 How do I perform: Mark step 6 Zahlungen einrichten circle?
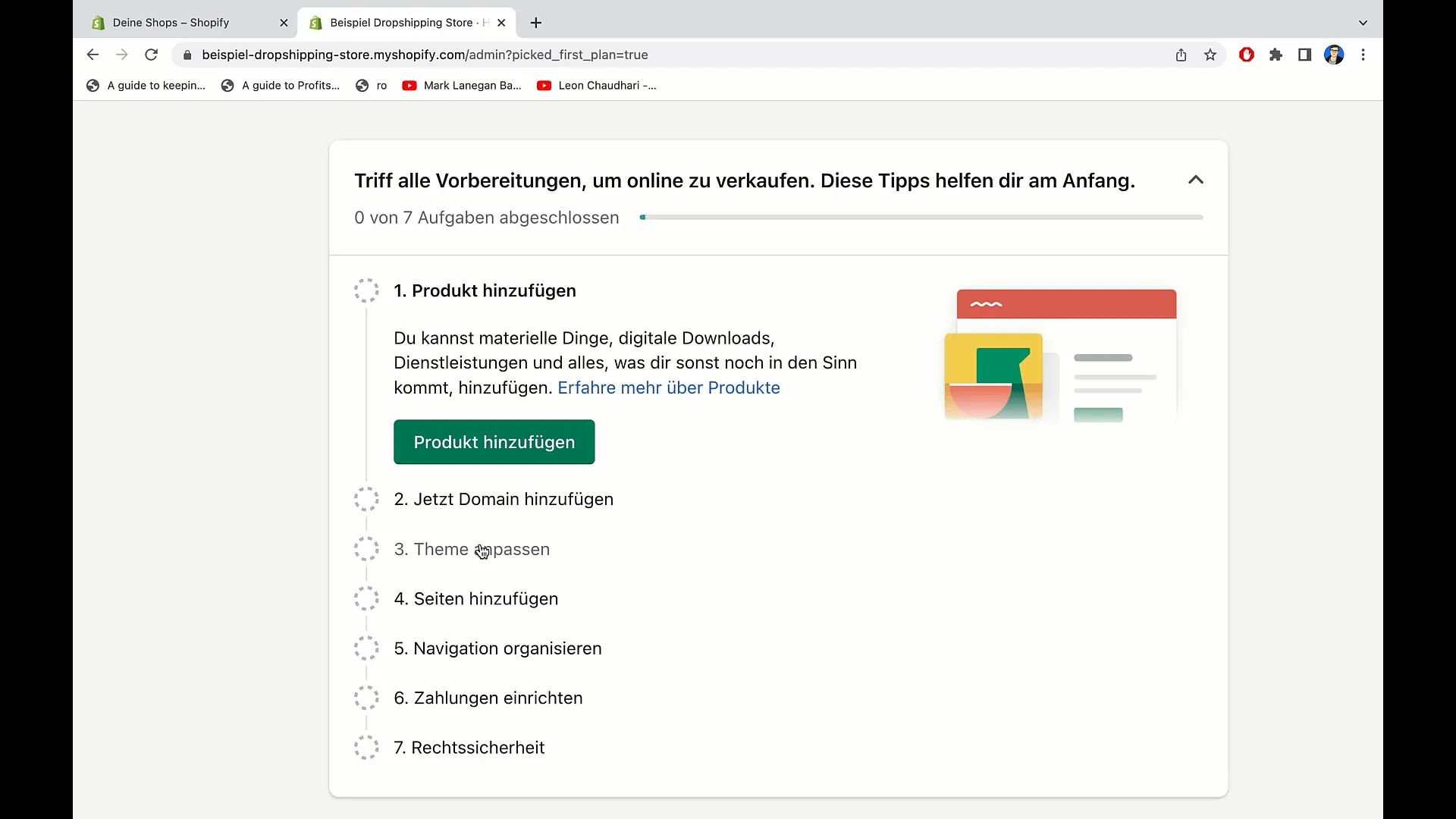tap(366, 698)
